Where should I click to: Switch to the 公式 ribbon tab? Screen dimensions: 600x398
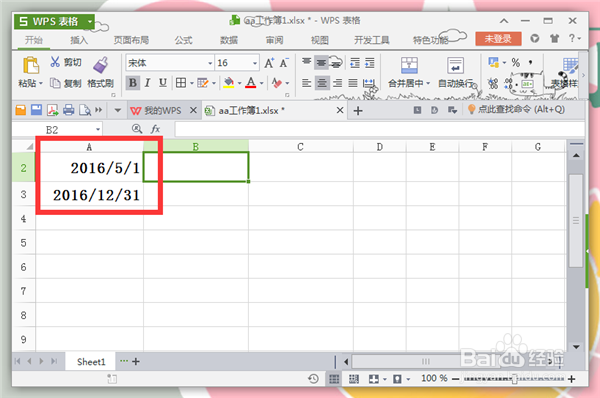tap(184, 40)
